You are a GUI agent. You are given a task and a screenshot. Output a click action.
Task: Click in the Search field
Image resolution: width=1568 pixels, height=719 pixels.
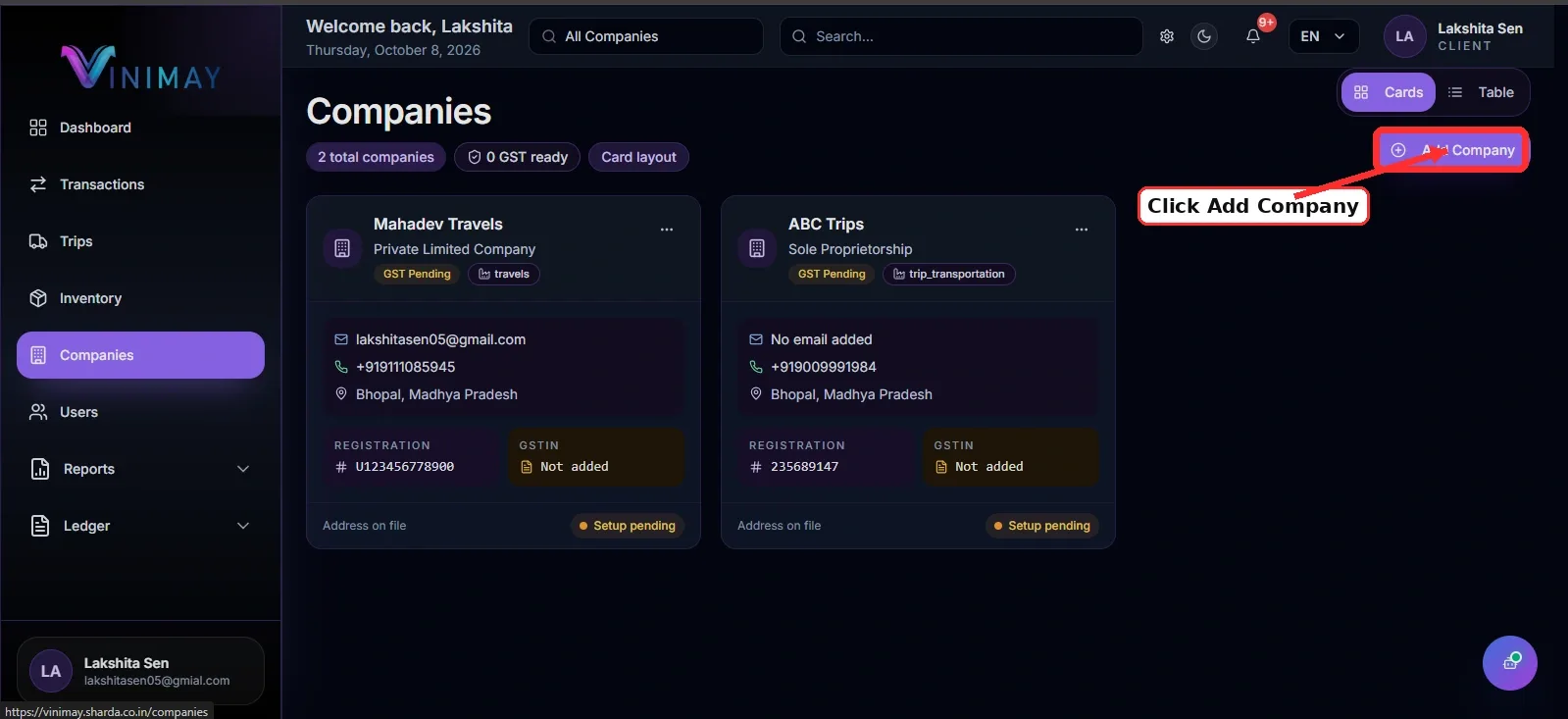click(x=961, y=36)
